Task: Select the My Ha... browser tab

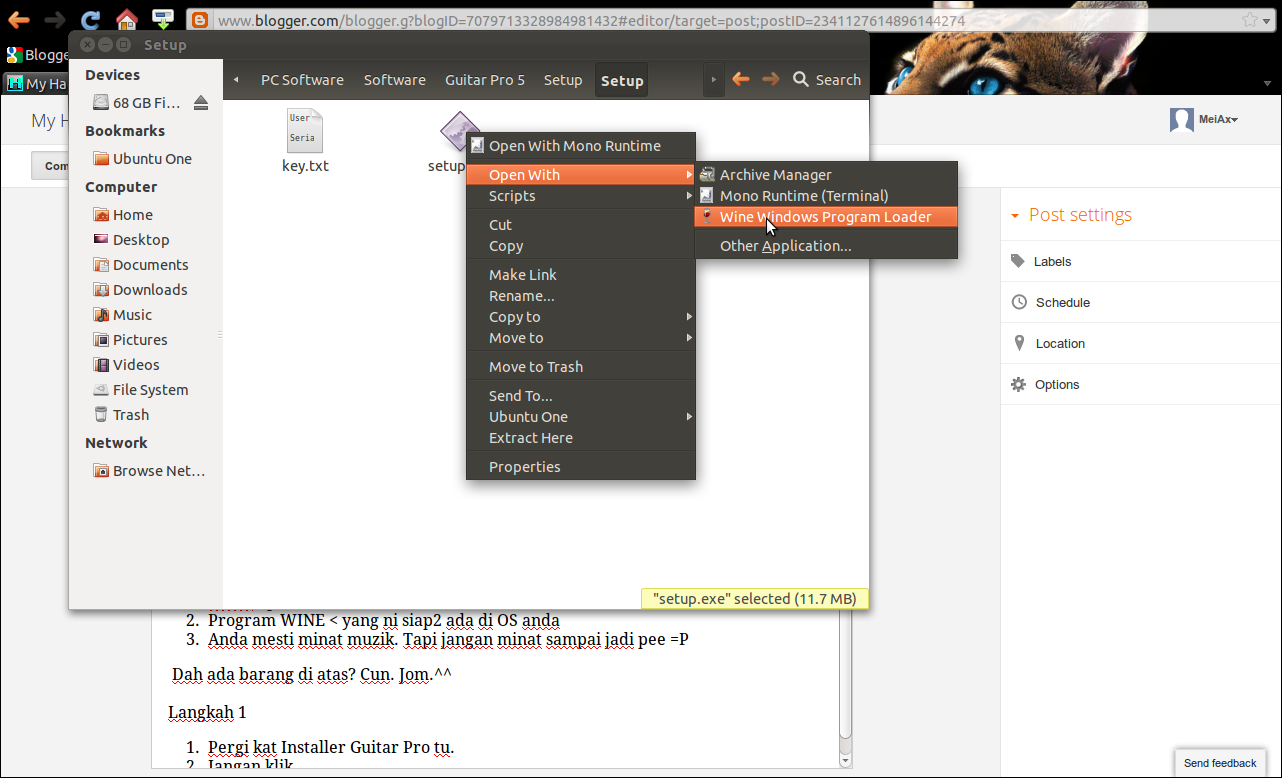Action: point(37,83)
